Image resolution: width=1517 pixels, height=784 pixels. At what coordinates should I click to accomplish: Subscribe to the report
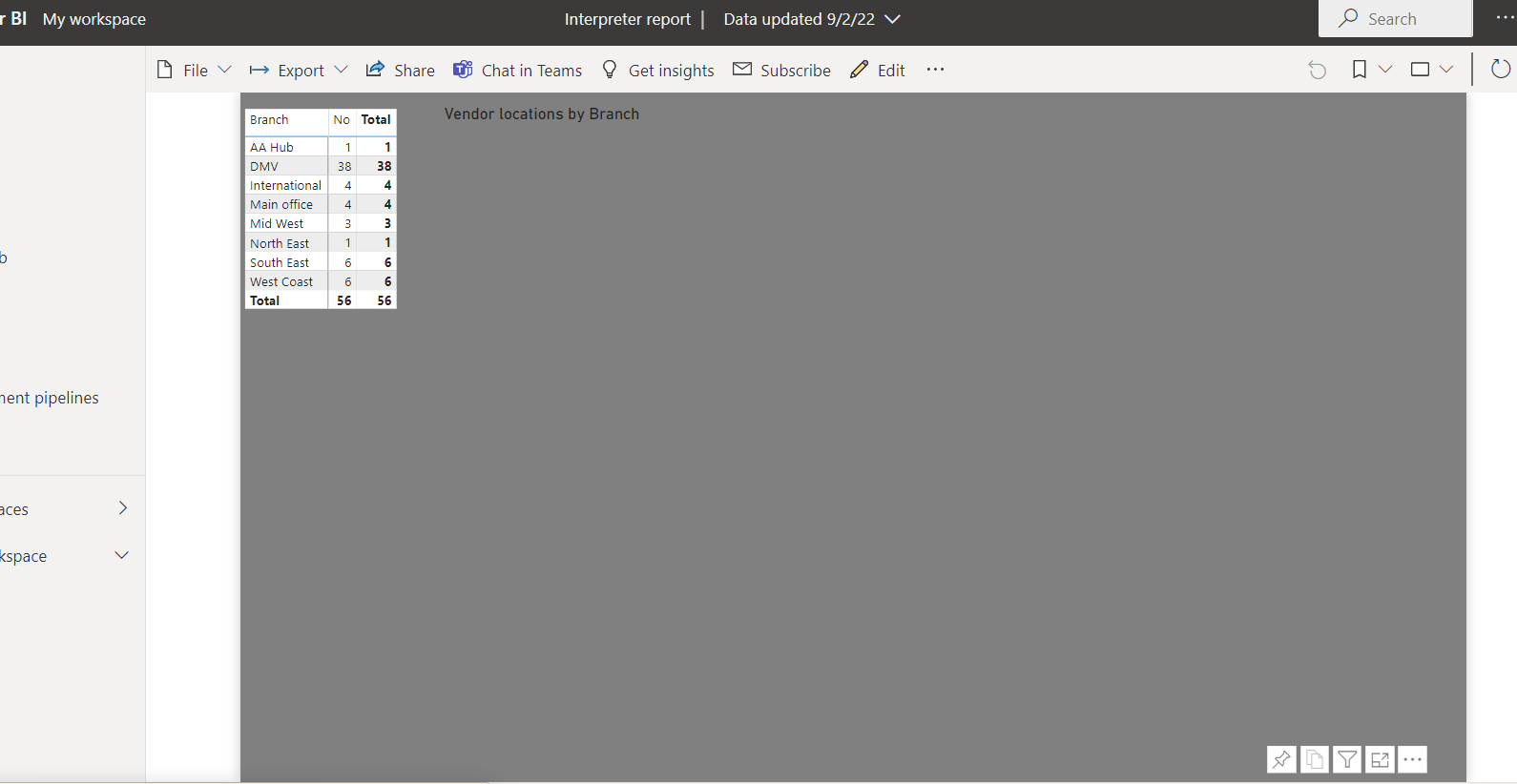click(782, 70)
